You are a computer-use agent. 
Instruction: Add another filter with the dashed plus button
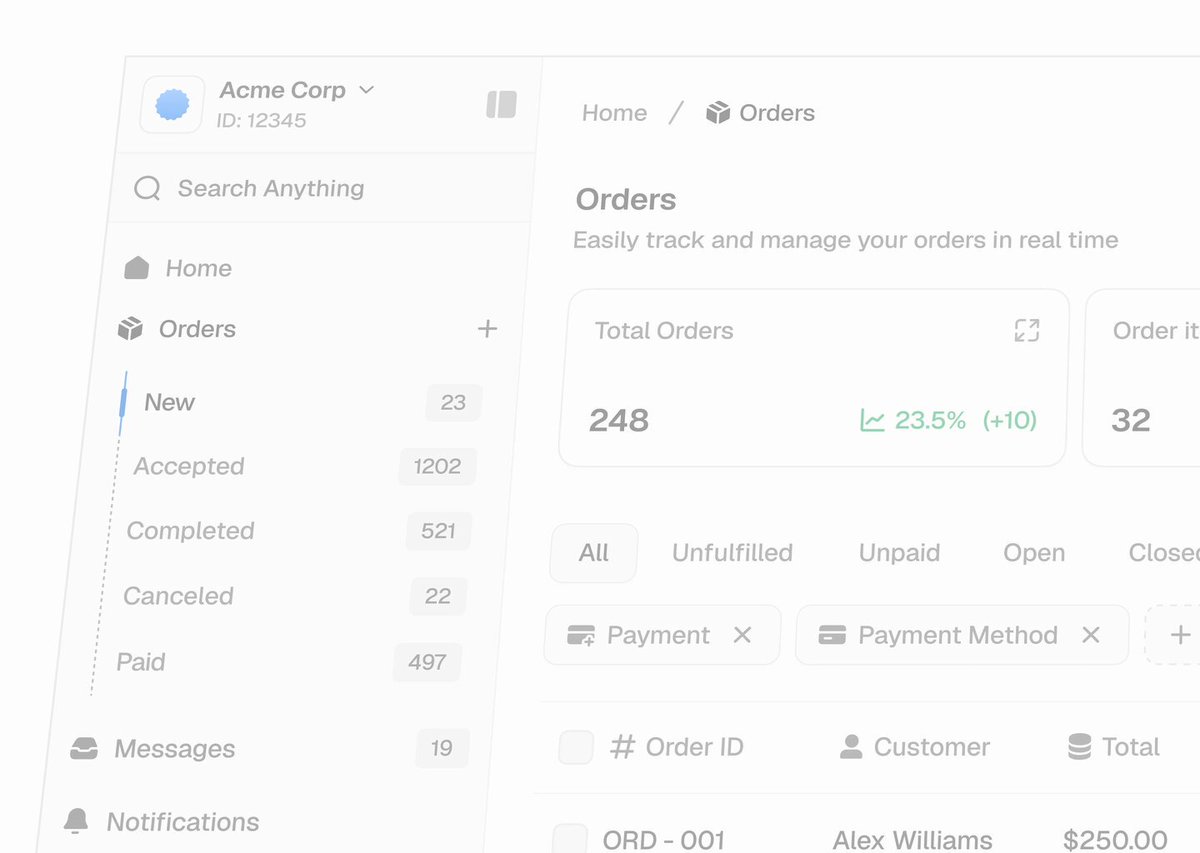tap(1175, 635)
